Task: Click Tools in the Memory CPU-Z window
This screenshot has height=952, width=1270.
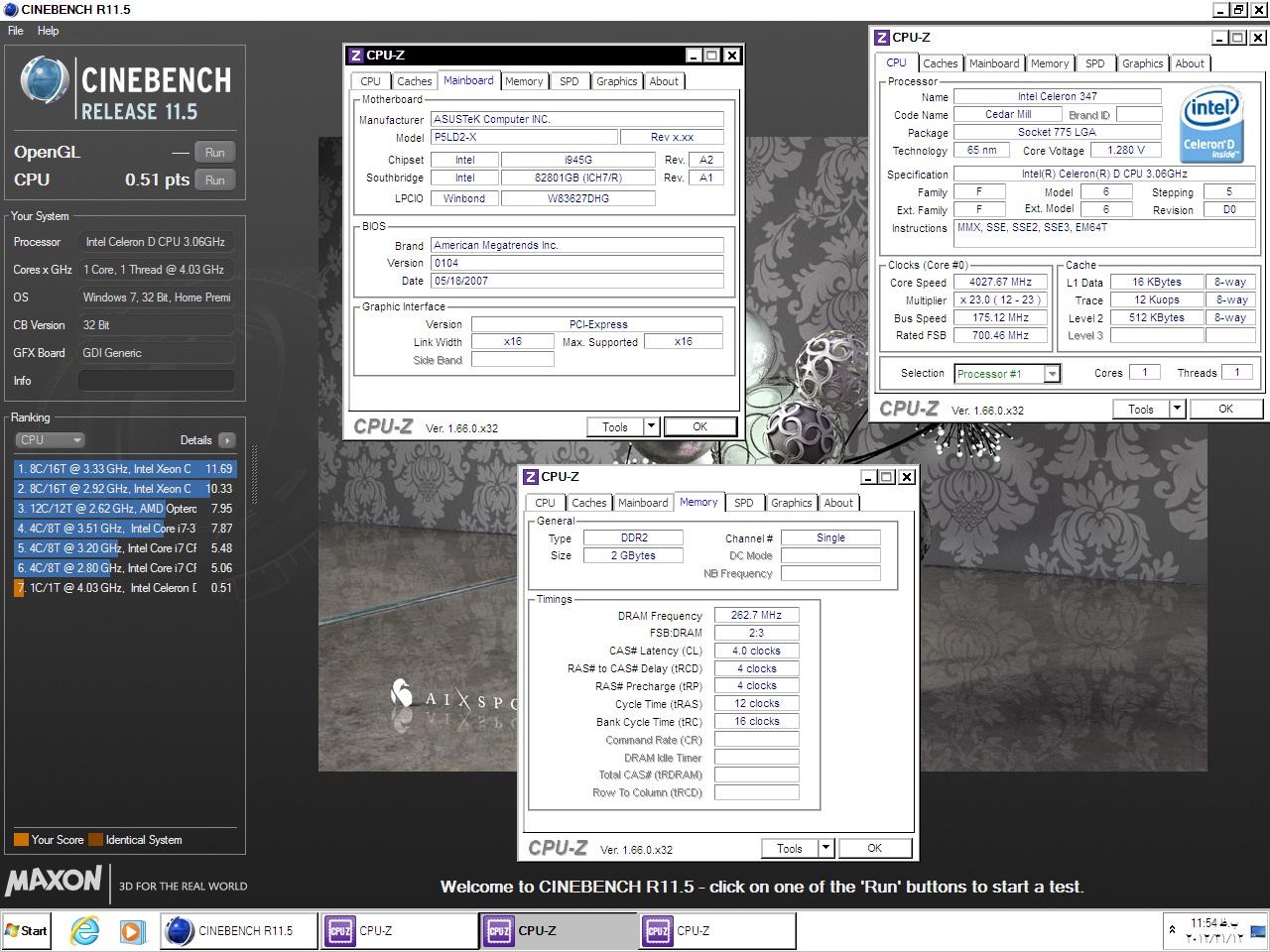Action: [790, 848]
